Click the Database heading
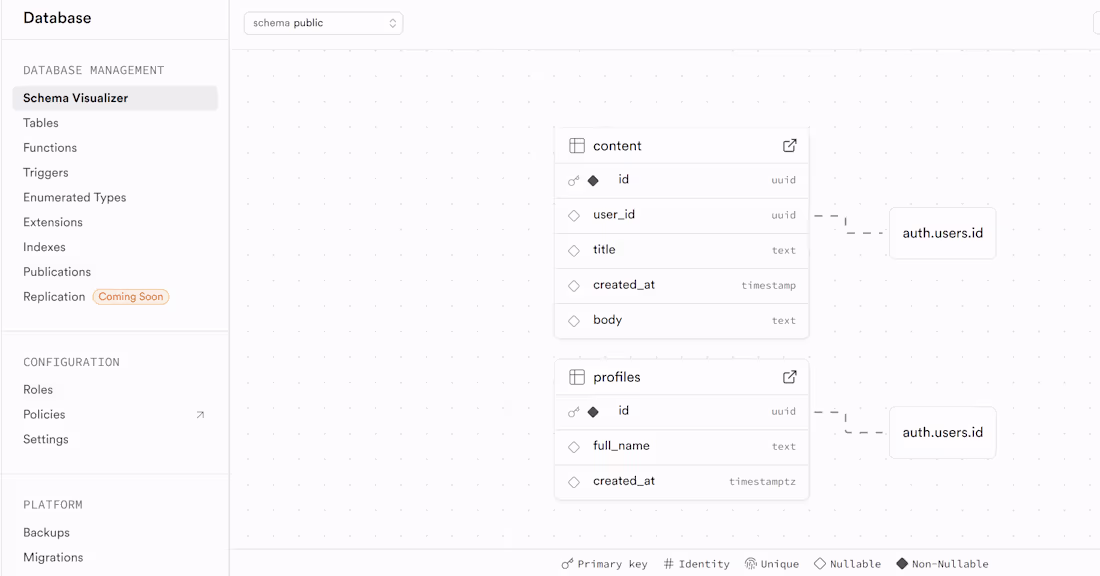 [x=58, y=18]
